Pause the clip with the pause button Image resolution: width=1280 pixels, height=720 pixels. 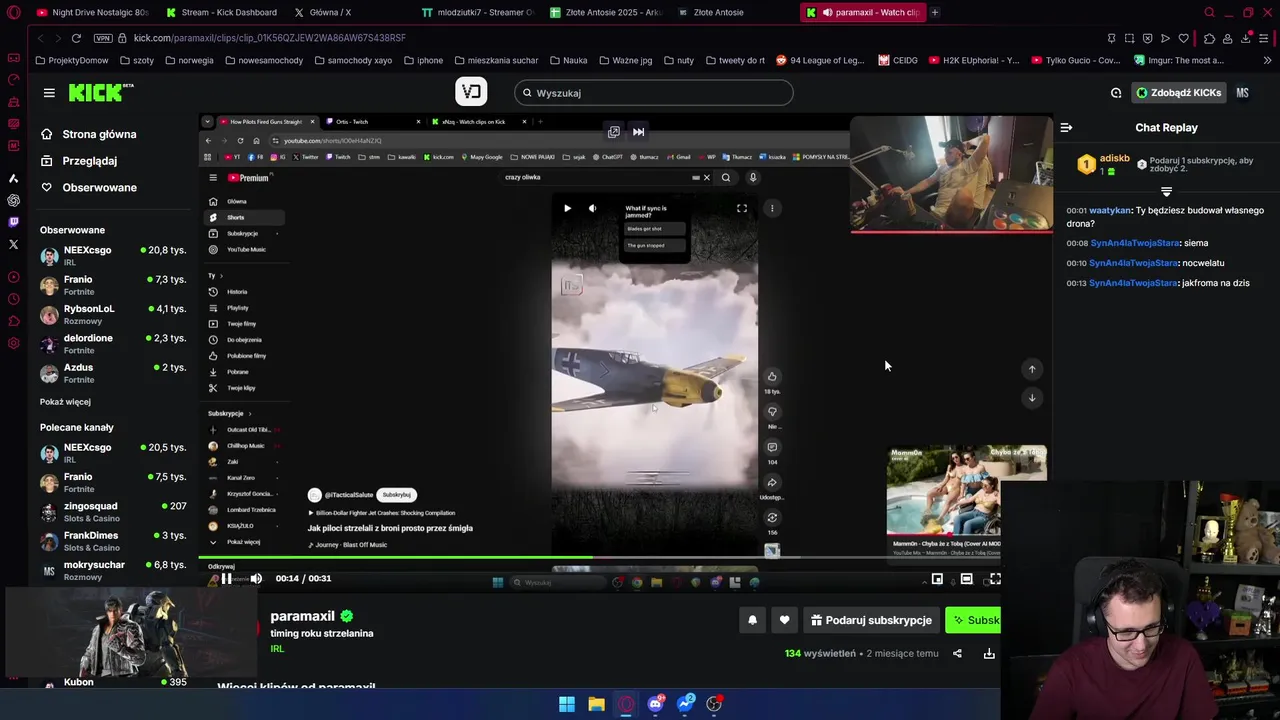[x=227, y=578]
